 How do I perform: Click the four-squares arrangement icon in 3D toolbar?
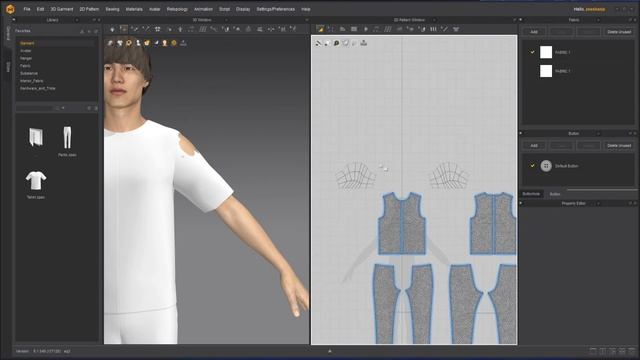pyautogui.click(x=158, y=29)
